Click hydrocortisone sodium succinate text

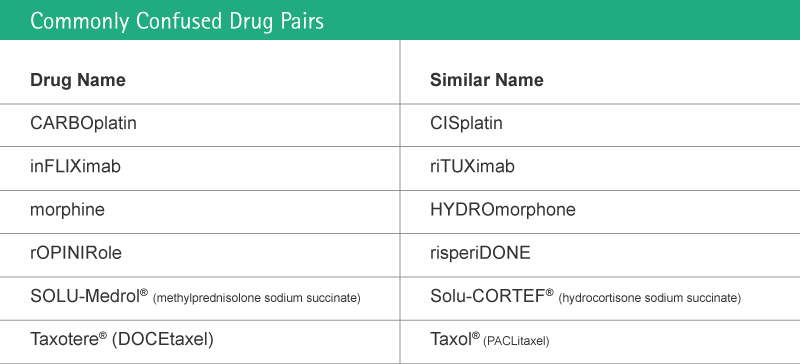(x=649, y=298)
